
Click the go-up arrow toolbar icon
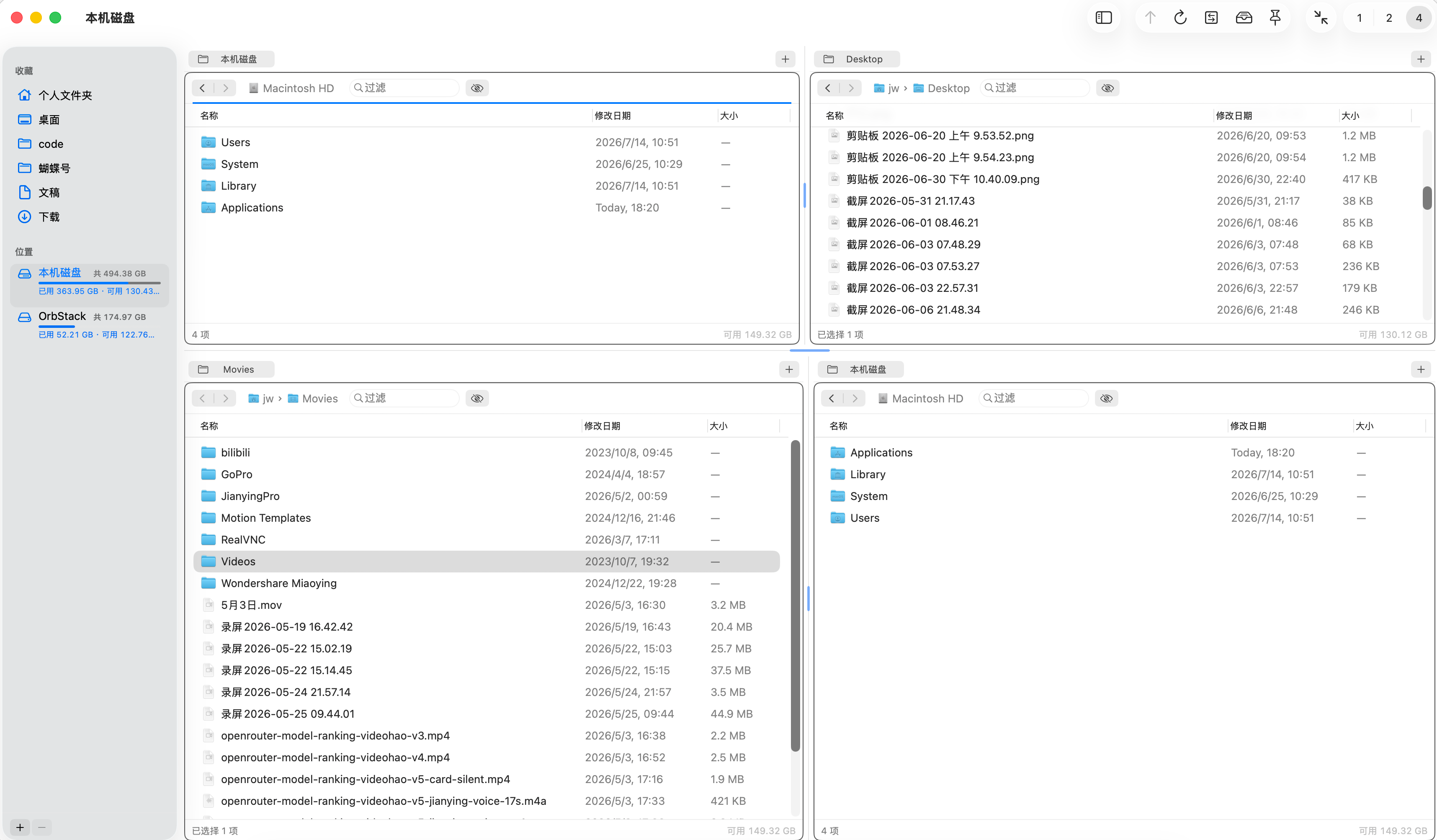click(x=1150, y=18)
